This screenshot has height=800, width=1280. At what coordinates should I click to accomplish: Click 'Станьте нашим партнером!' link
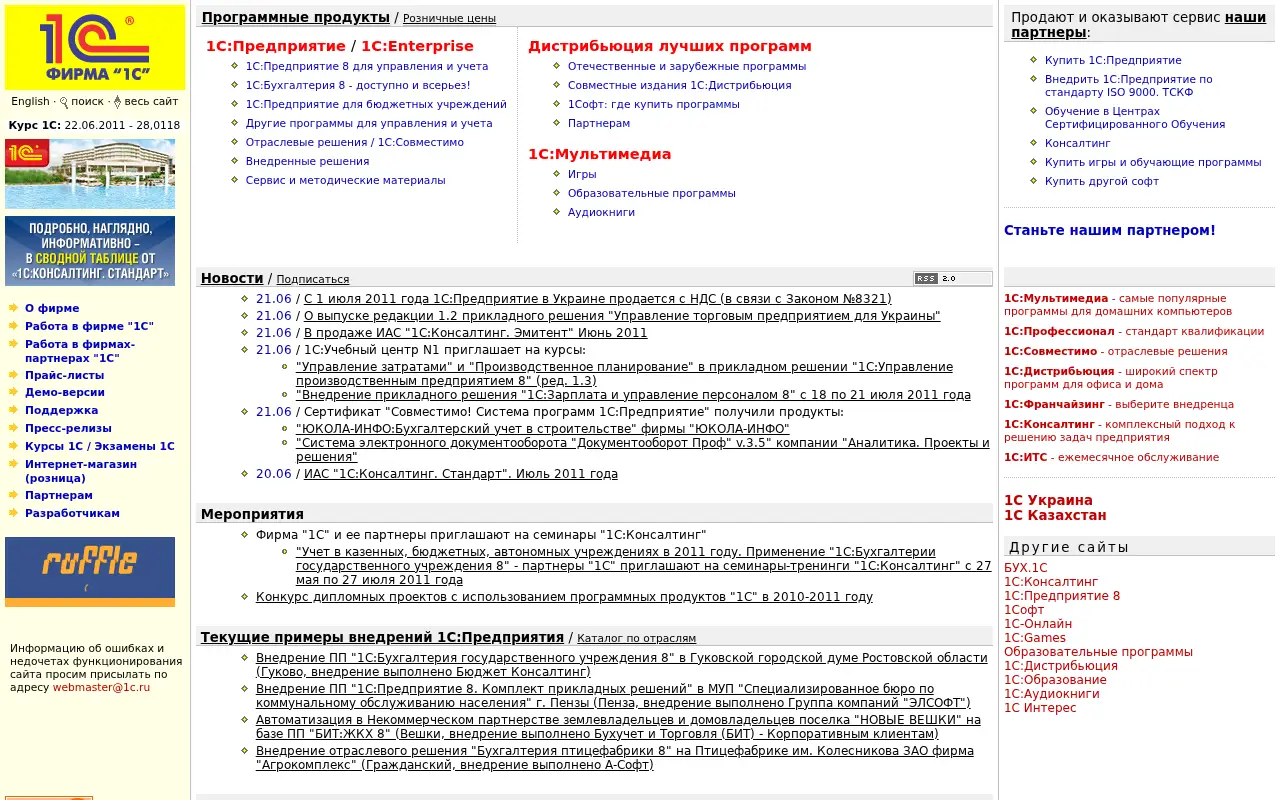1110,230
